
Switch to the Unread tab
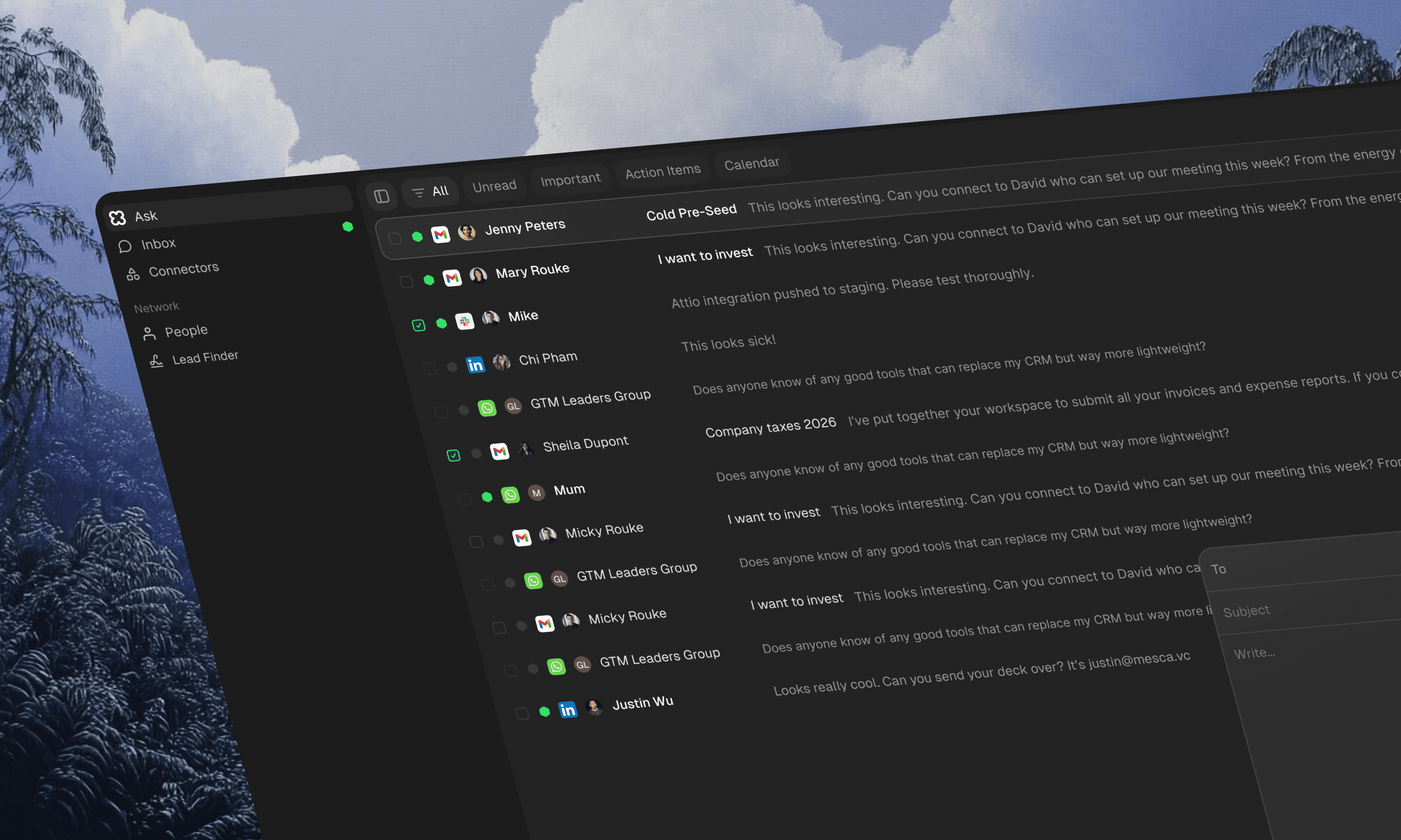(494, 186)
